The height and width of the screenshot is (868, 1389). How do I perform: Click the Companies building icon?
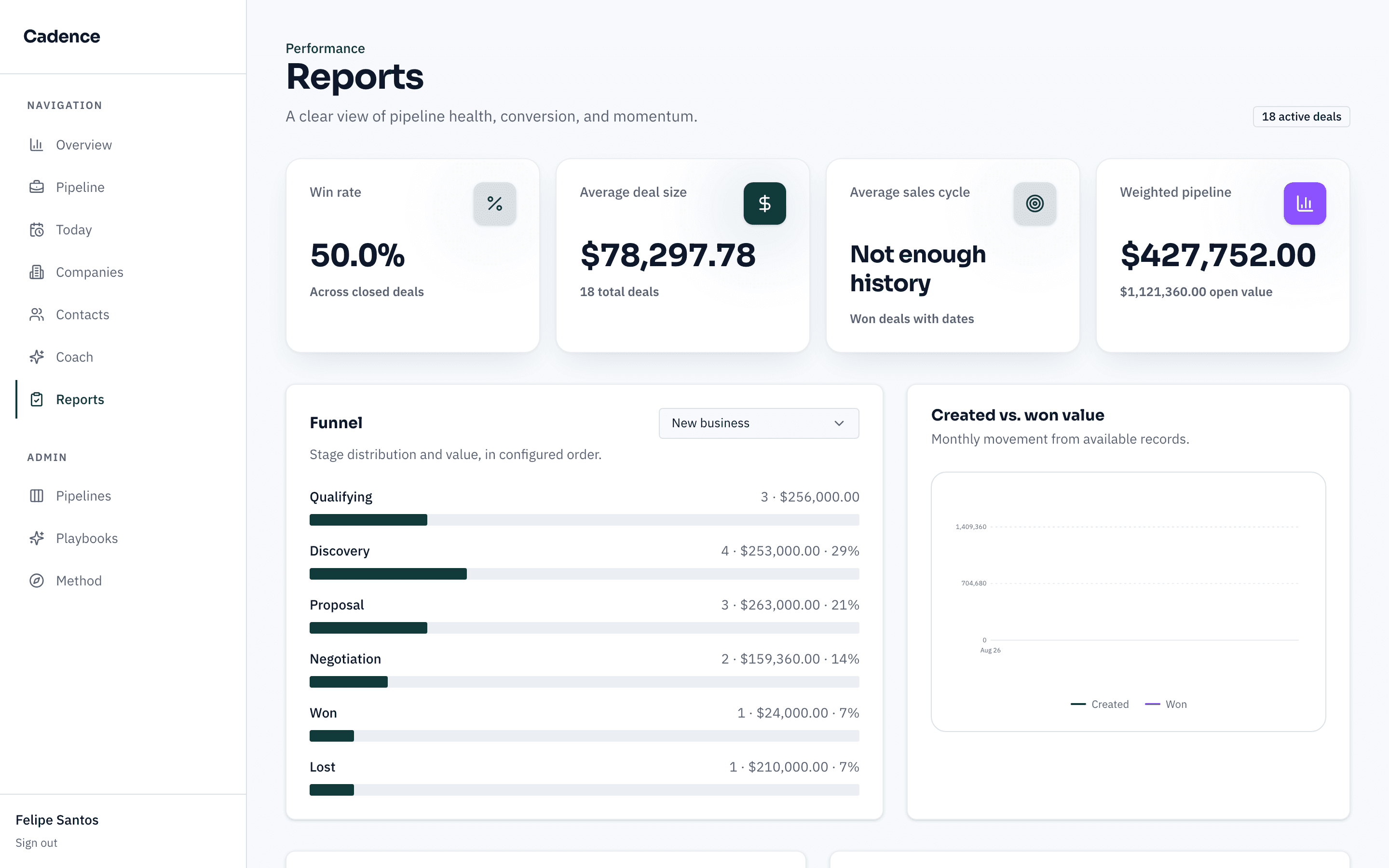pyautogui.click(x=37, y=272)
